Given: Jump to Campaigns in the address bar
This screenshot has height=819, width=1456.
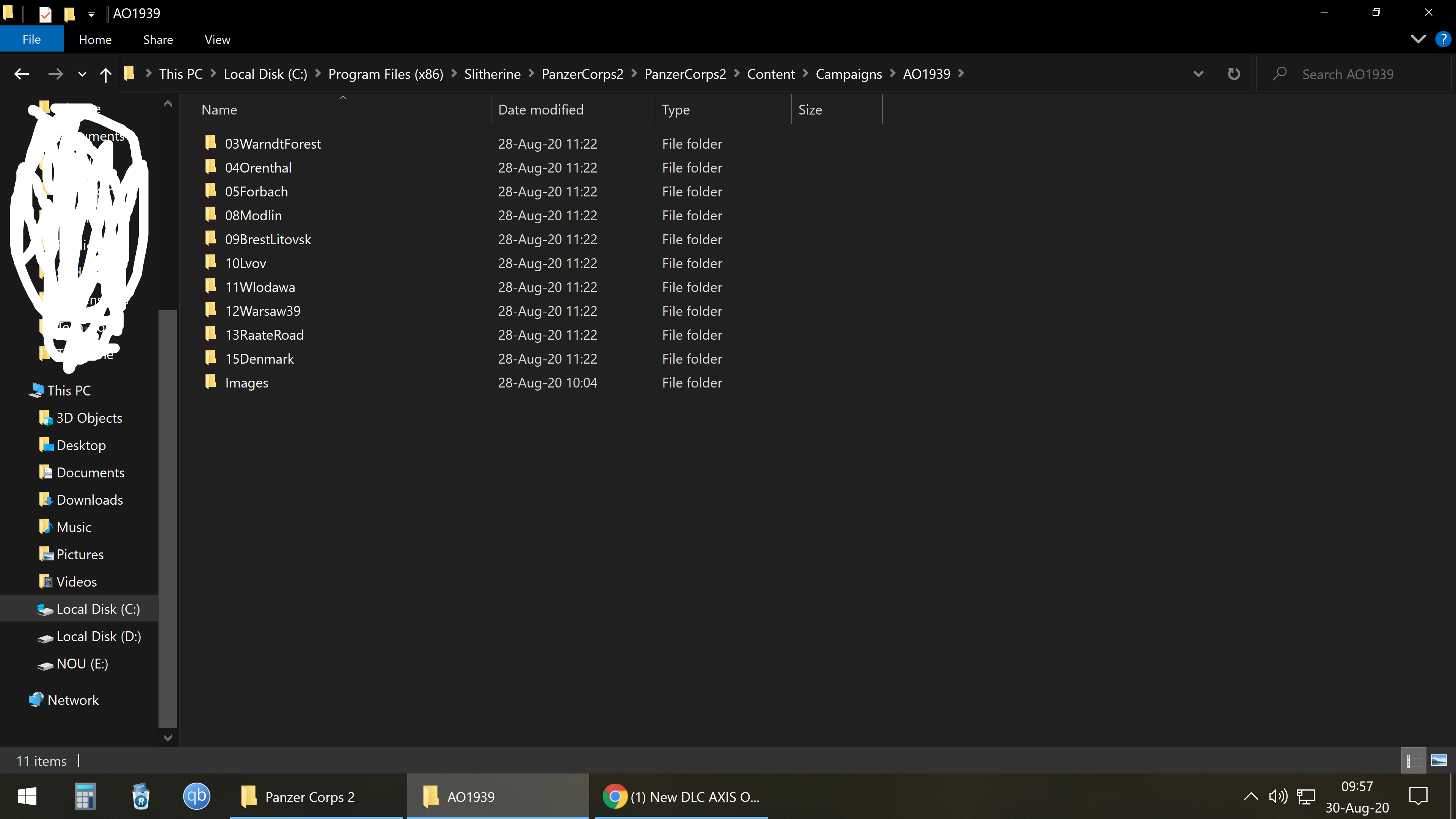Looking at the screenshot, I should 849,74.
